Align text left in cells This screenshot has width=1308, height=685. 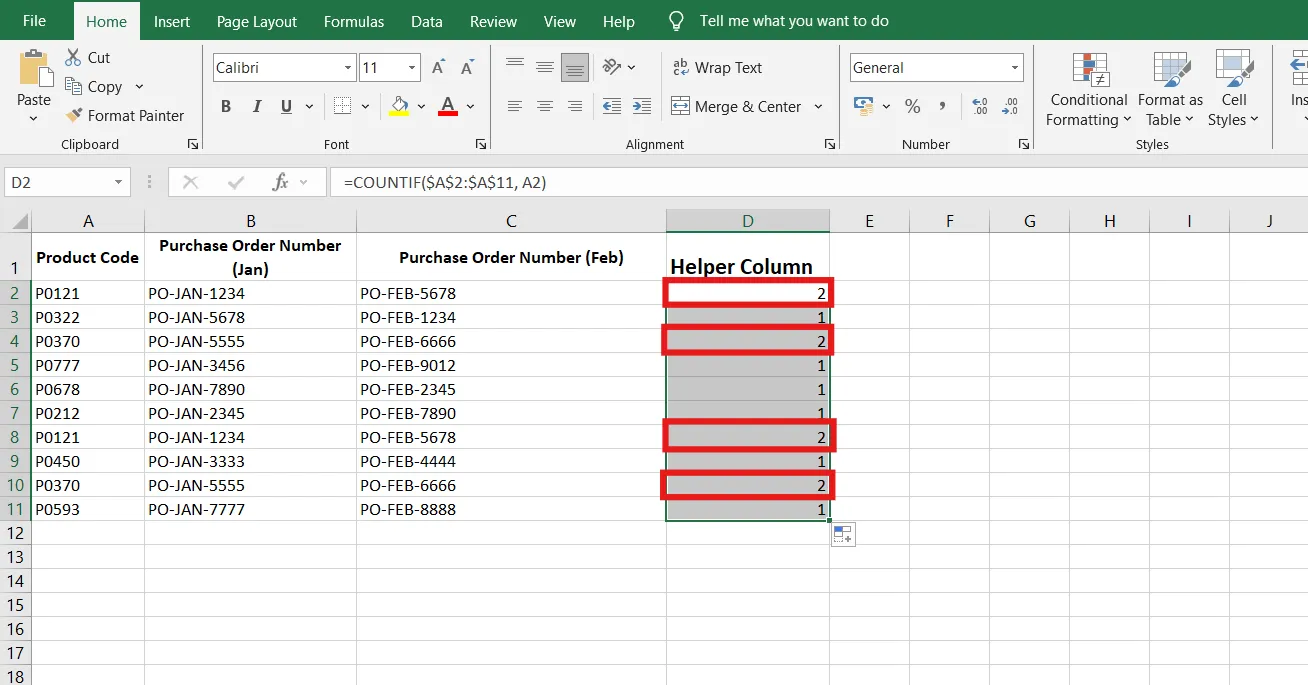515,106
